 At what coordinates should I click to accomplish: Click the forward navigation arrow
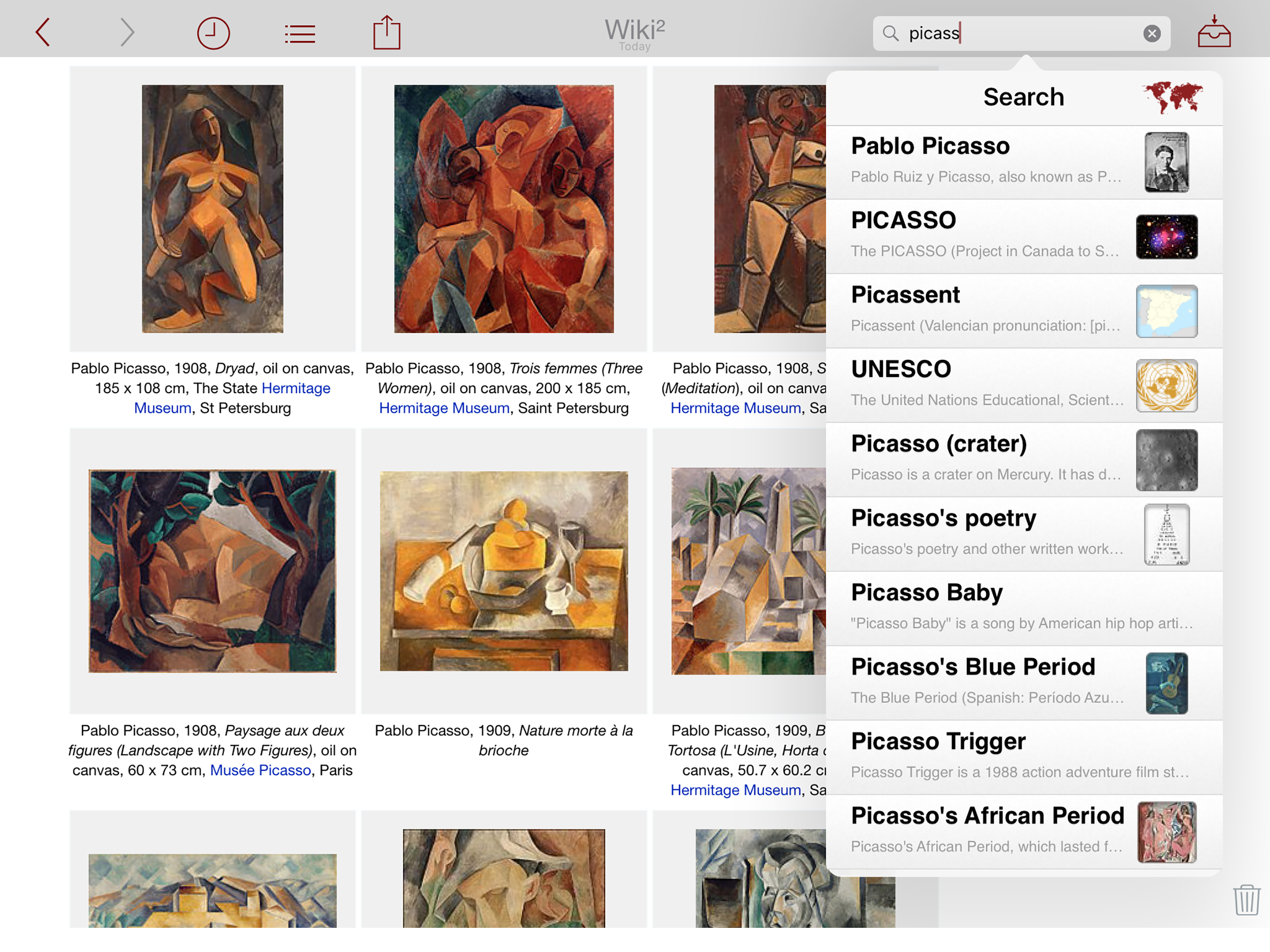[127, 33]
